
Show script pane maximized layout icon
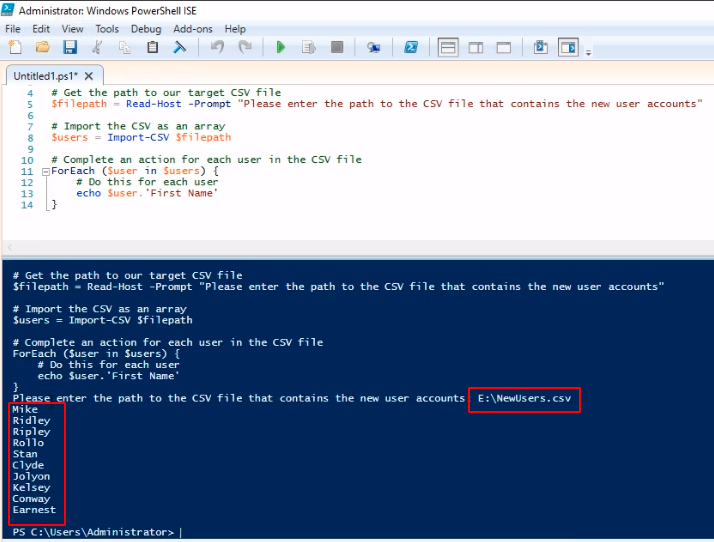[x=504, y=47]
